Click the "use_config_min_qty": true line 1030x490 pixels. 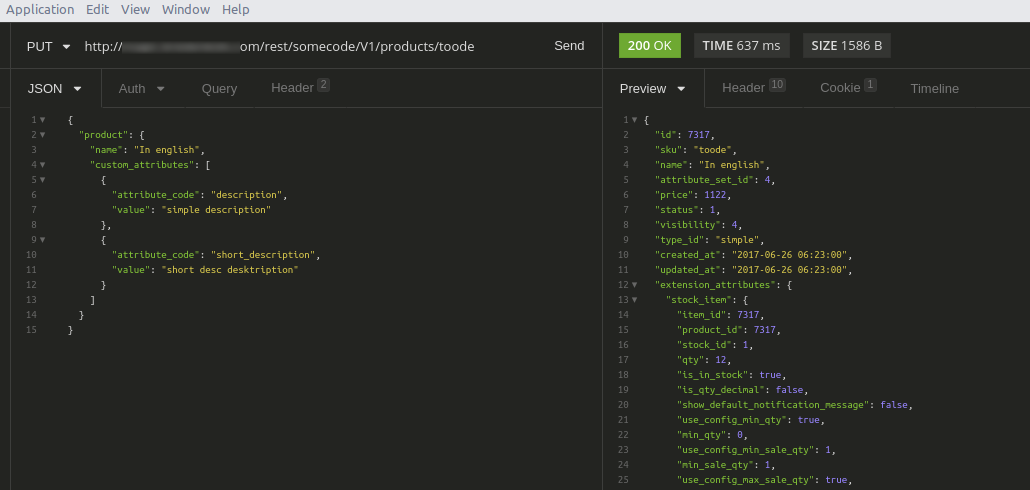[x=751, y=420]
